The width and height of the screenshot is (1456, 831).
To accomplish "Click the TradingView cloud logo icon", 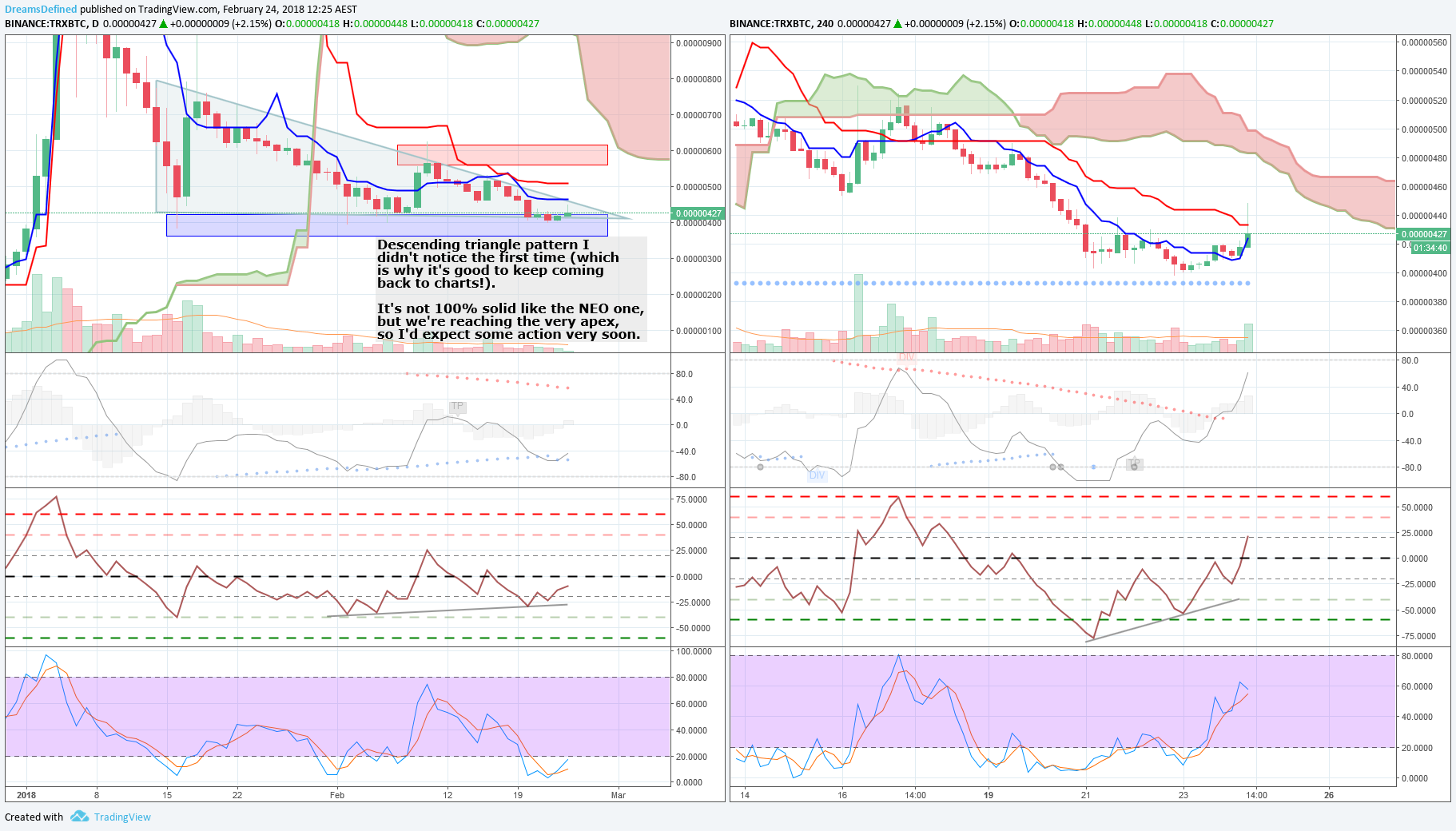I will (x=79, y=816).
